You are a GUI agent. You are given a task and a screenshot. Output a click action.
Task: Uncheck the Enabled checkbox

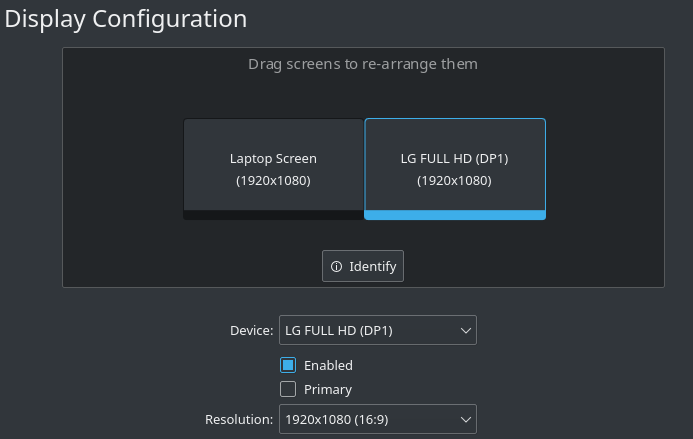[288, 365]
